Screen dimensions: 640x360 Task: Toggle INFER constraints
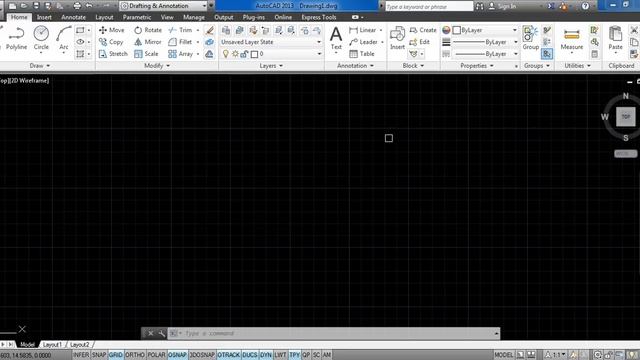tap(81, 355)
